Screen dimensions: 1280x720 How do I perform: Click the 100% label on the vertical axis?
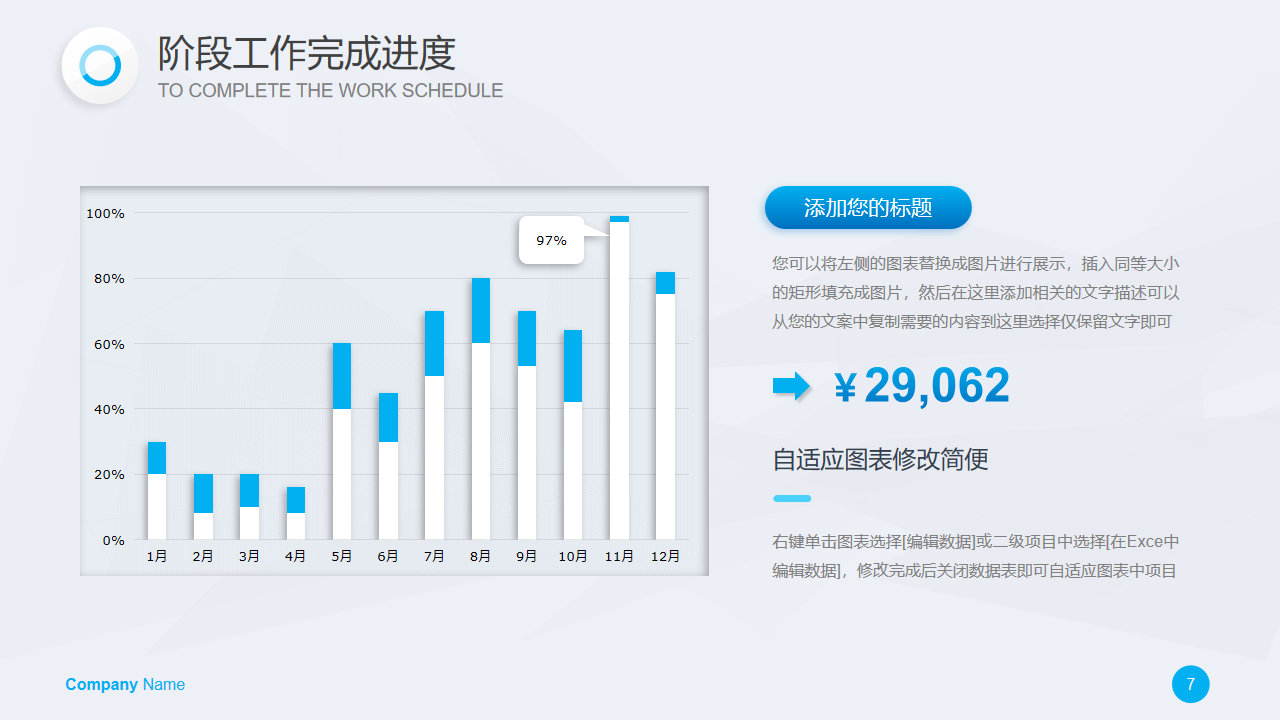point(105,213)
